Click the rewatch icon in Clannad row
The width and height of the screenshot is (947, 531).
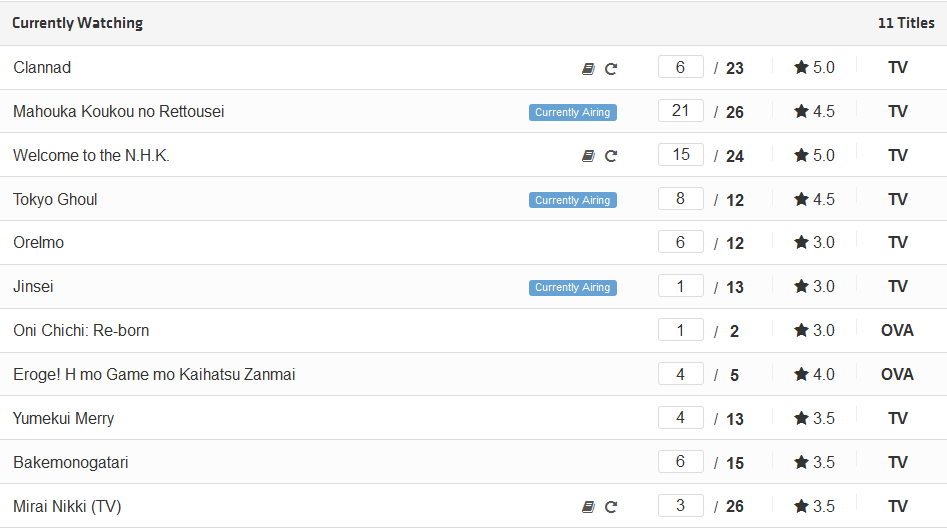click(x=611, y=69)
